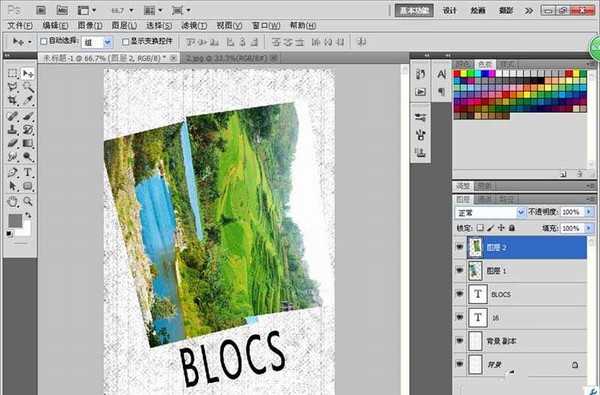
Task: Show more workspaces via the double-arrow
Action: tap(529, 10)
